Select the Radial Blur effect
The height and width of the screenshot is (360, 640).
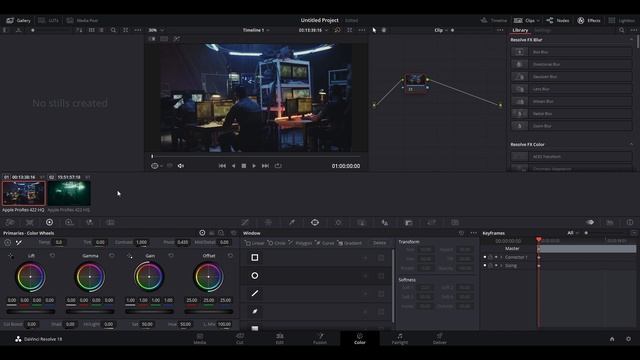coord(571,113)
